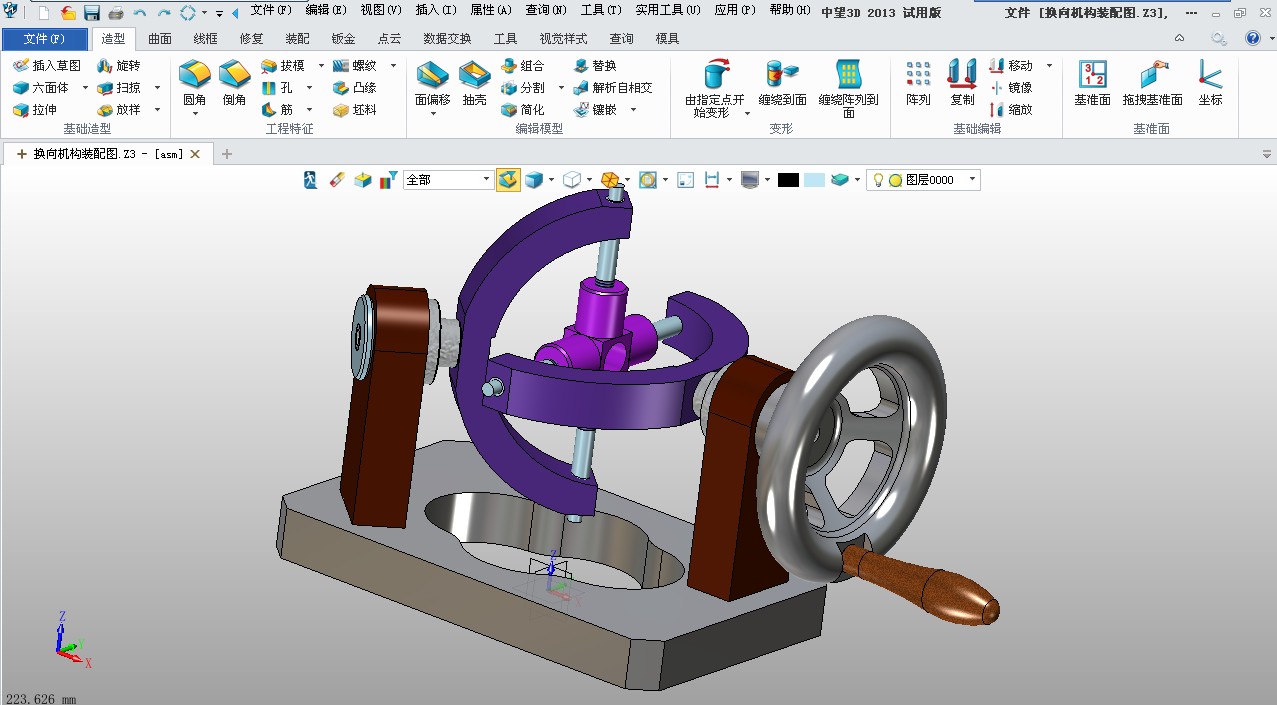This screenshot has height=705, width=1277.
Task: Choose the 放样 (Loft) tool
Action: [120, 109]
